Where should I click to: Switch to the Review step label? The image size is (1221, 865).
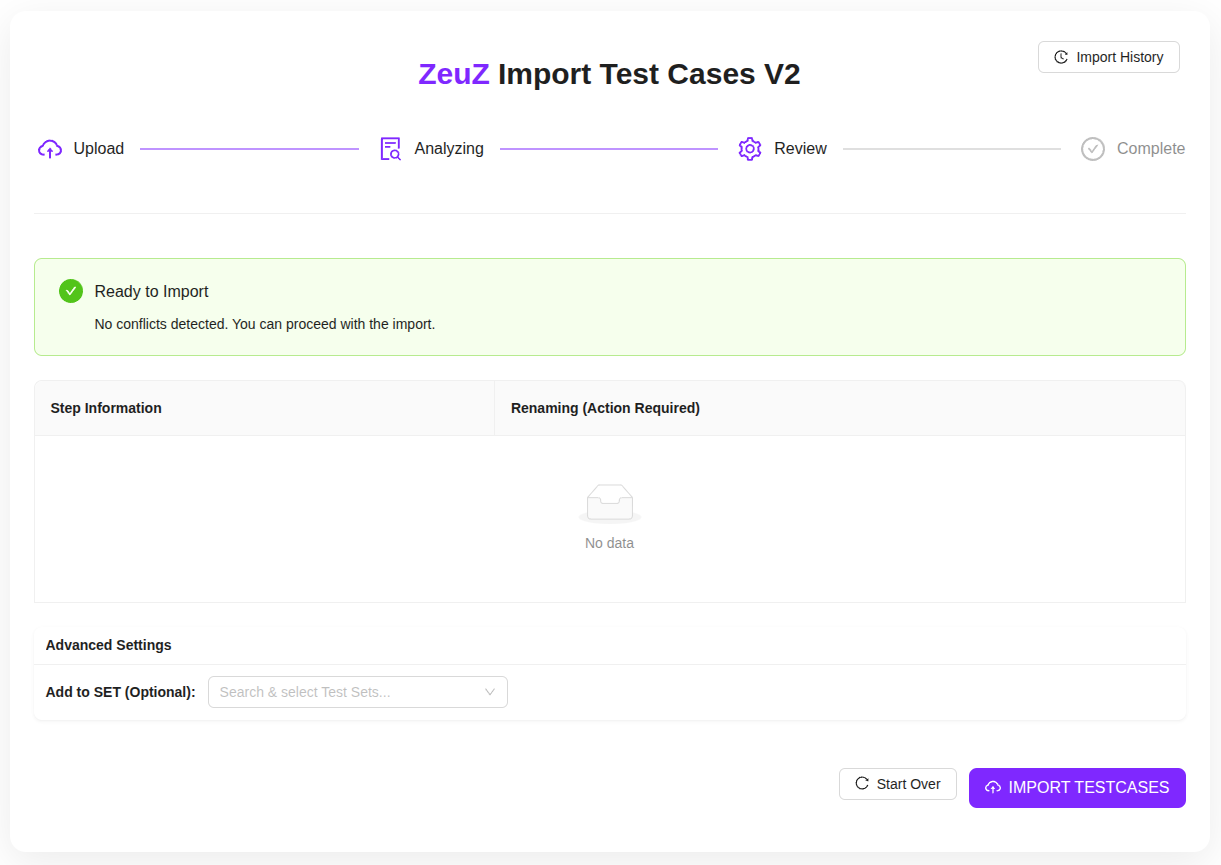[x=800, y=149]
